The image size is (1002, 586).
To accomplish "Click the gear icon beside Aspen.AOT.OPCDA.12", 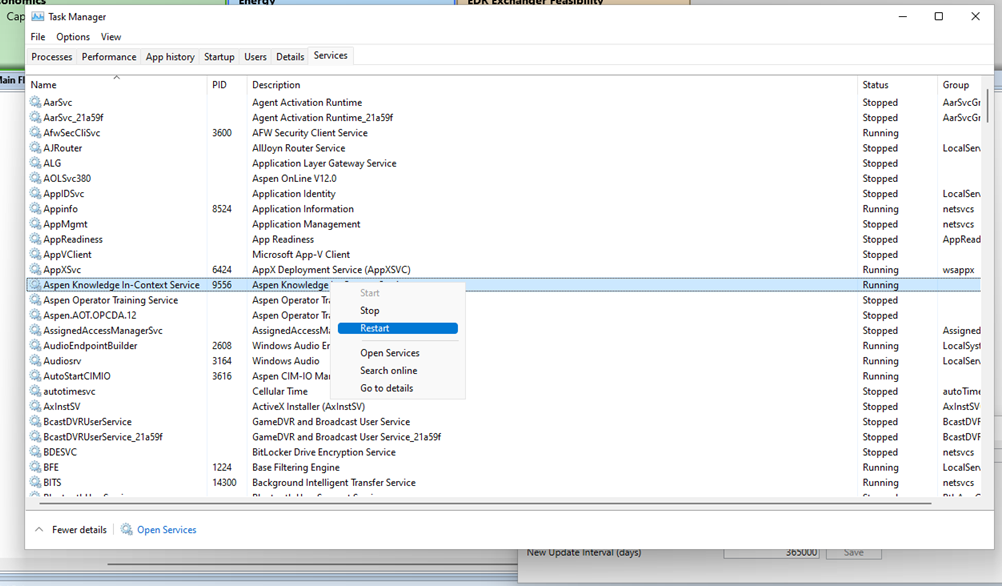I will pos(35,315).
